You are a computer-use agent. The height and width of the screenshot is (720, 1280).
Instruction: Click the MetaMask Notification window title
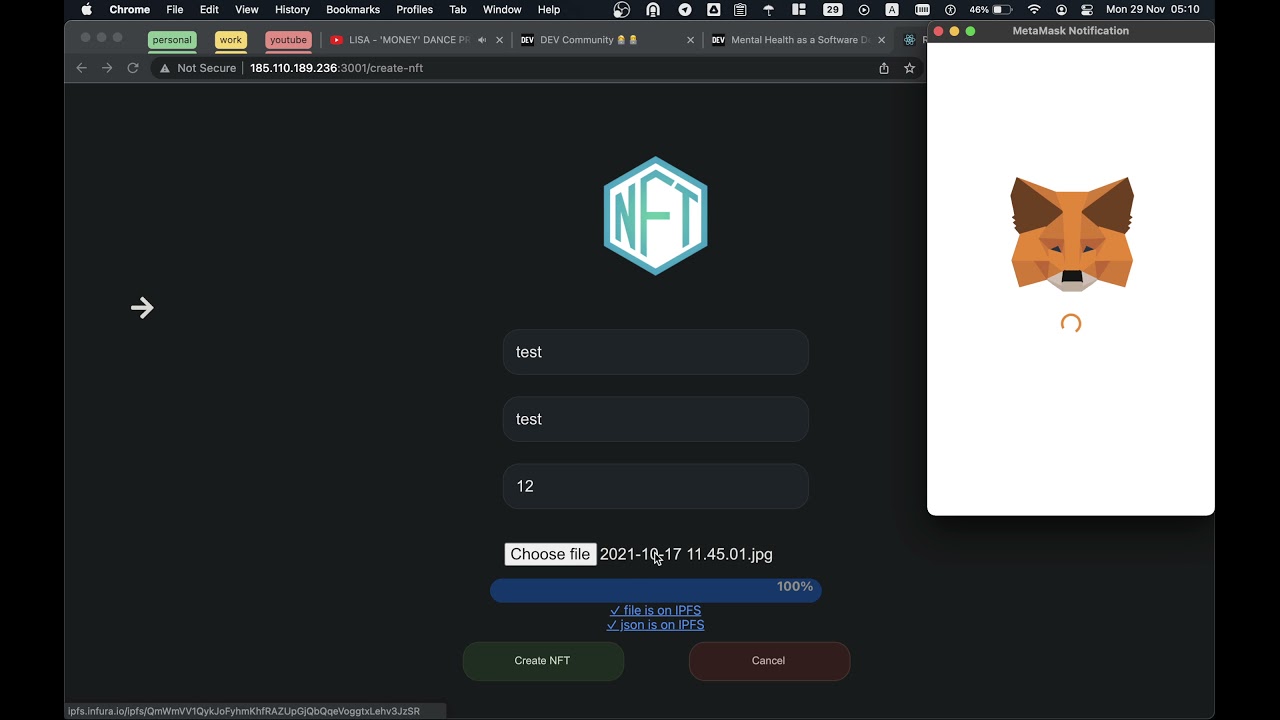pyautogui.click(x=1071, y=31)
